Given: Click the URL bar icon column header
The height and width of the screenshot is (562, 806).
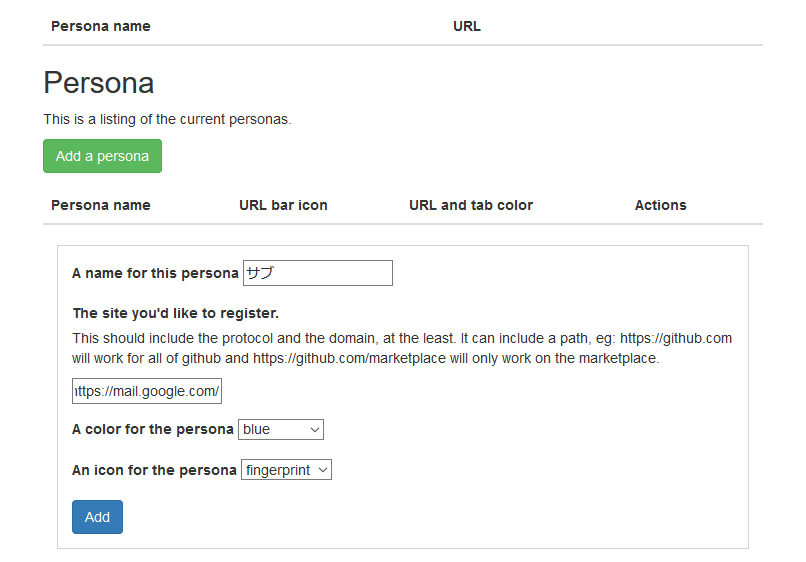Looking at the screenshot, I should [283, 205].
